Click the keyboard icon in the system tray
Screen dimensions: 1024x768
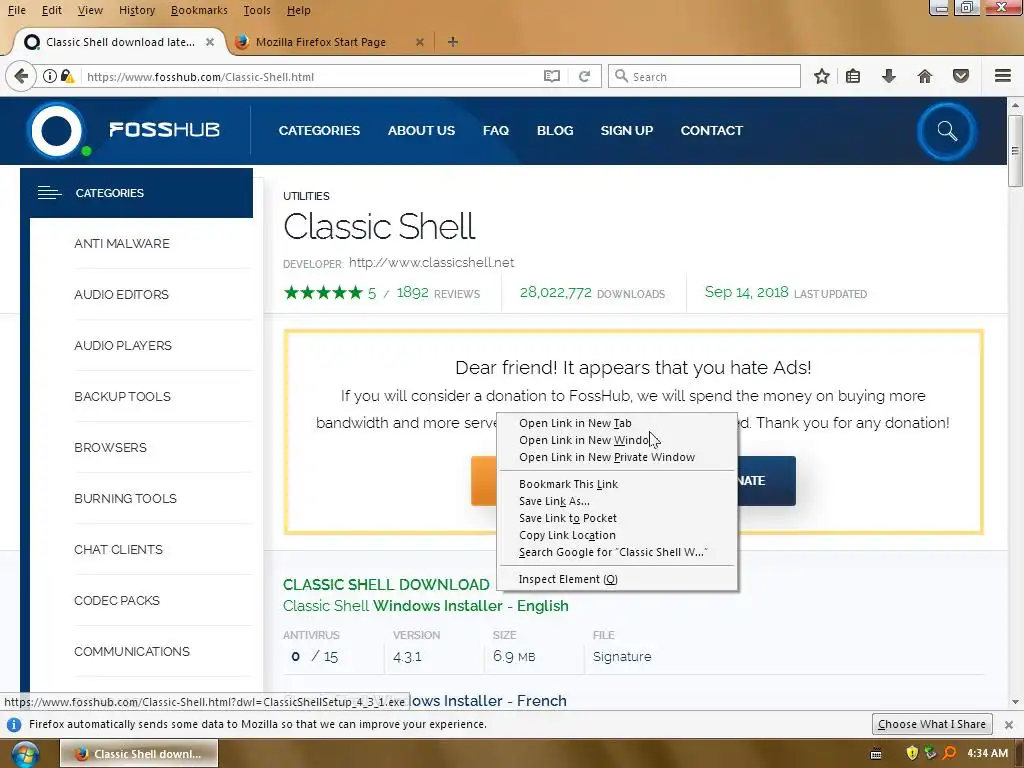(876, 754)
